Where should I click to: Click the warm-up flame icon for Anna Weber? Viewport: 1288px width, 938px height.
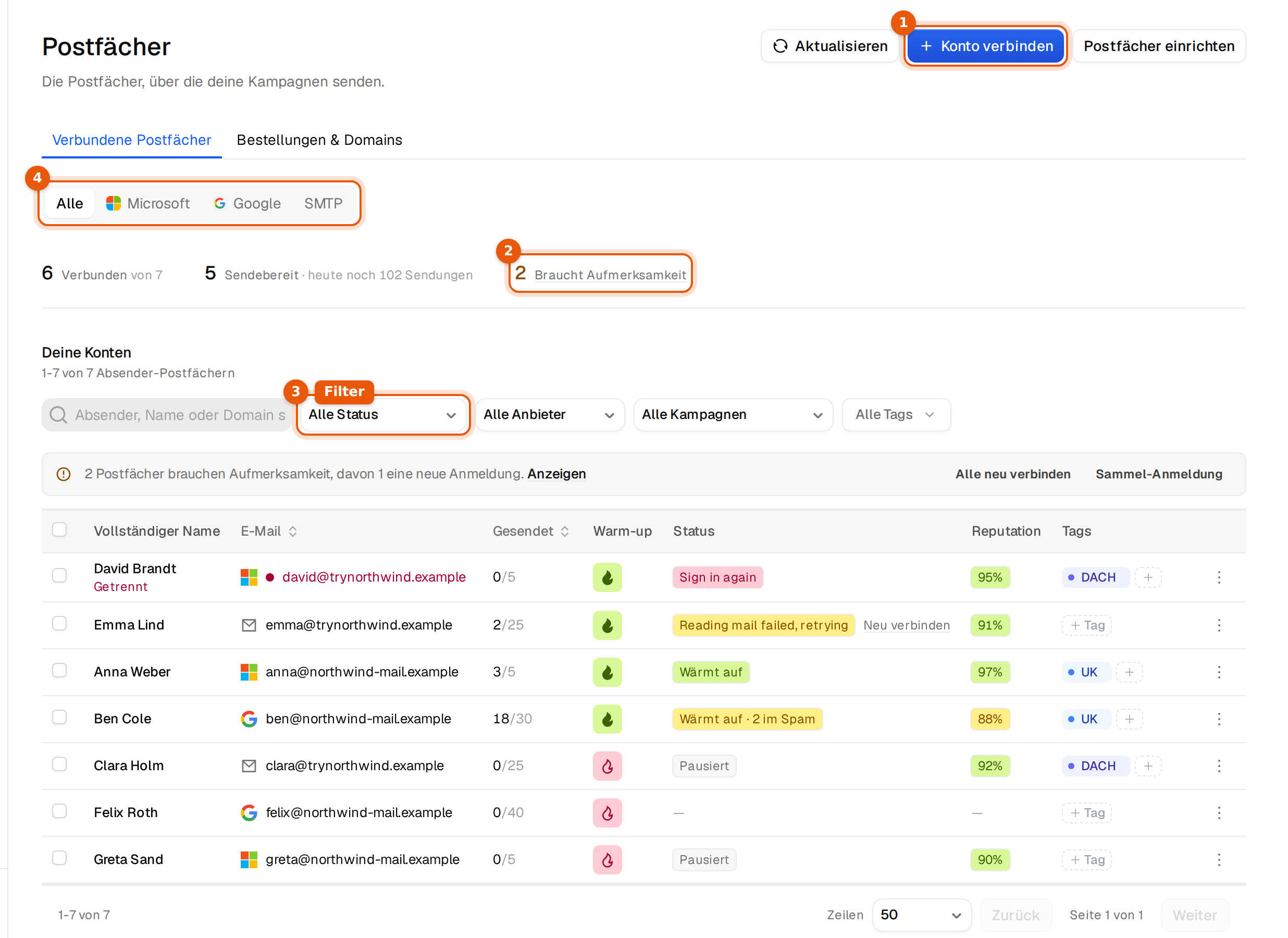pos(607,672)
